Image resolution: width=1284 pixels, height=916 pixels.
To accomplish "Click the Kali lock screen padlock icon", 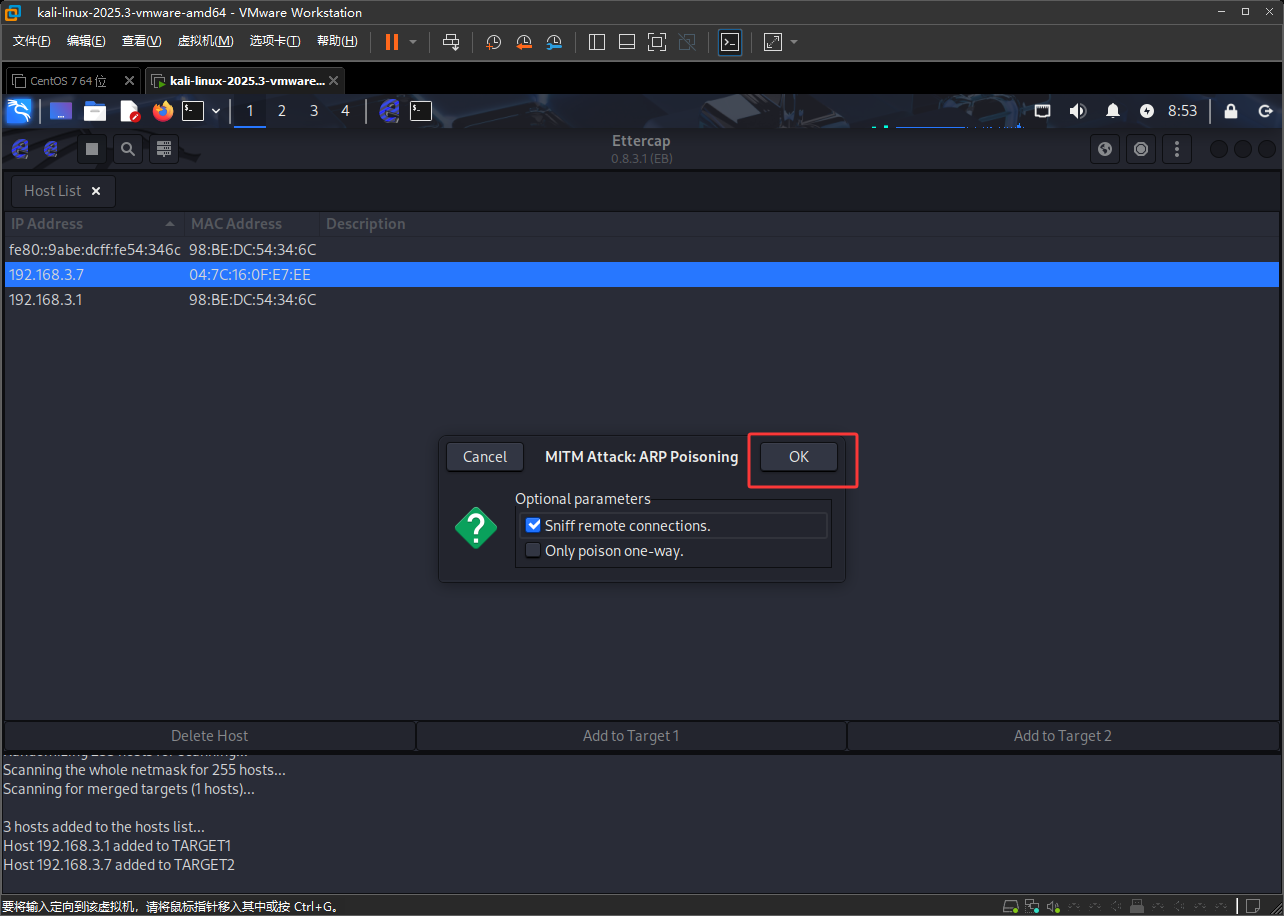I will tap(1231, 111).
